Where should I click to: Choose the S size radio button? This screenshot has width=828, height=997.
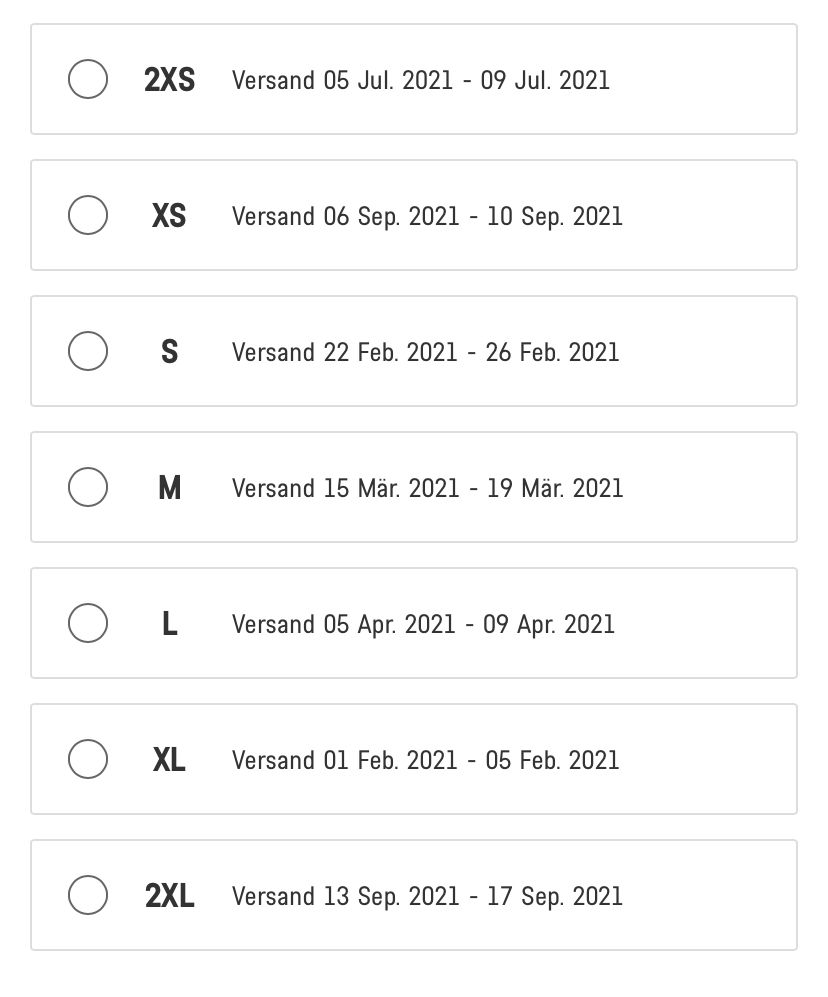[88, 352]
